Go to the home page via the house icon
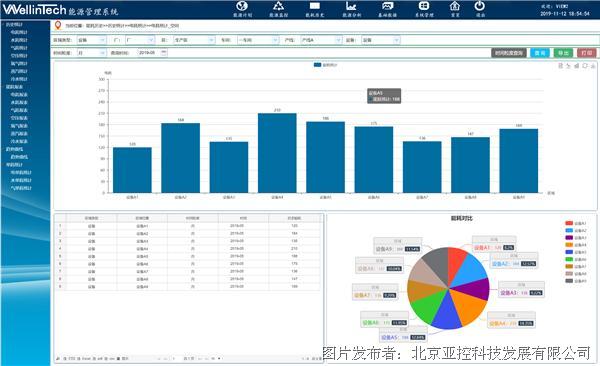Screen dimensions: 600x366 pos(455,6)
